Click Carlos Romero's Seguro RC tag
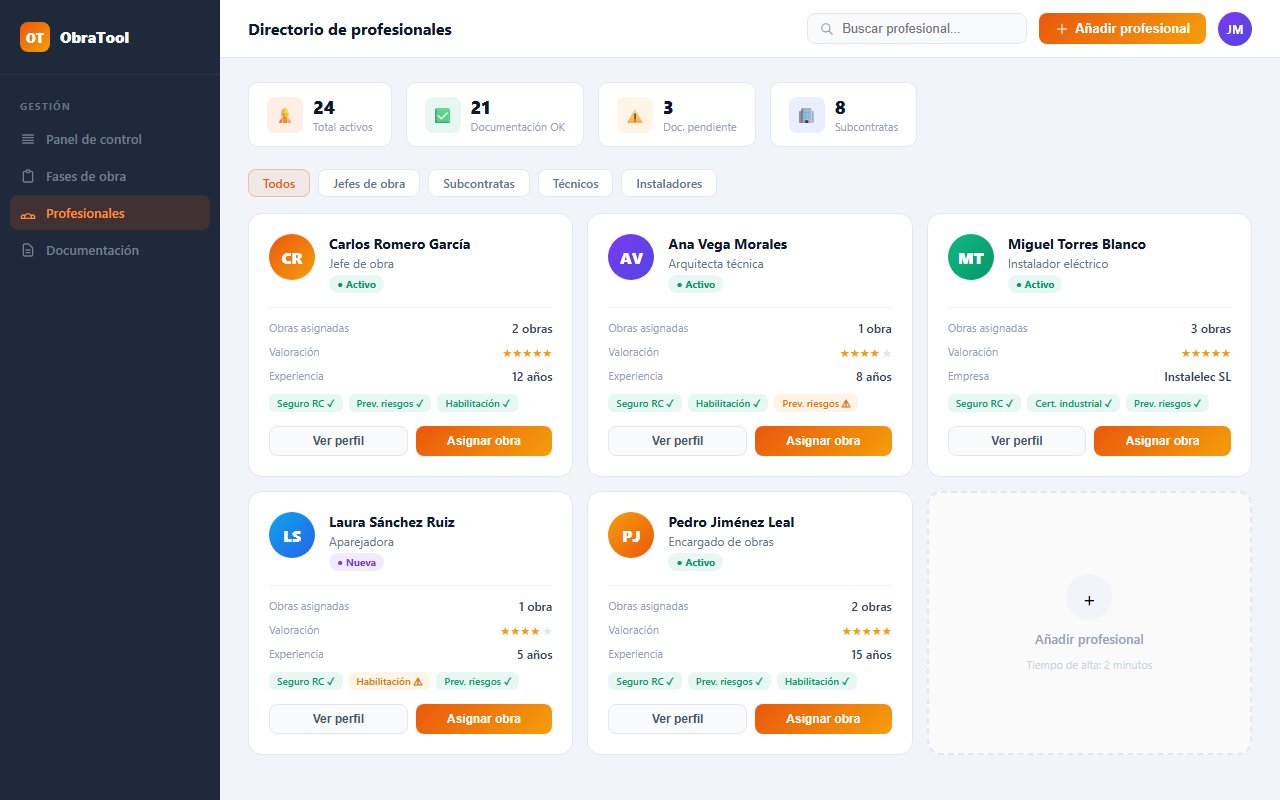Image resolution: width=1280 pixels, height=800 pixels. click(x=306, y=404)
